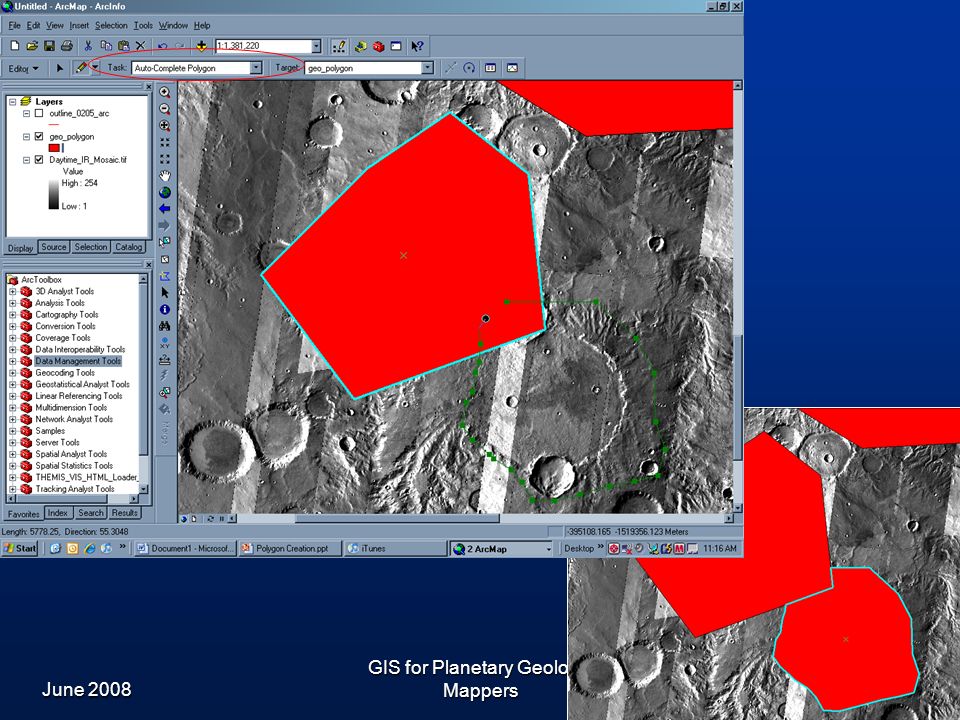The height and width of the screenshot is (720, 960).
Task: Select the Zoom Out tool
Action: (x=165, y=109)
